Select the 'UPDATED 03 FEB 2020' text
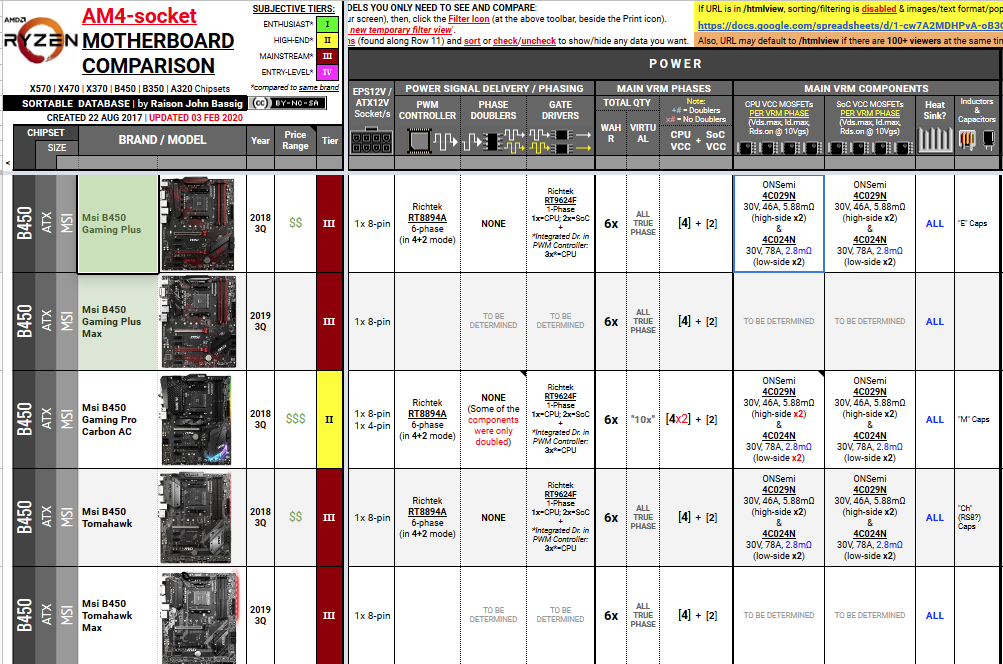The image size is (1003, 664). click(196, 118)
